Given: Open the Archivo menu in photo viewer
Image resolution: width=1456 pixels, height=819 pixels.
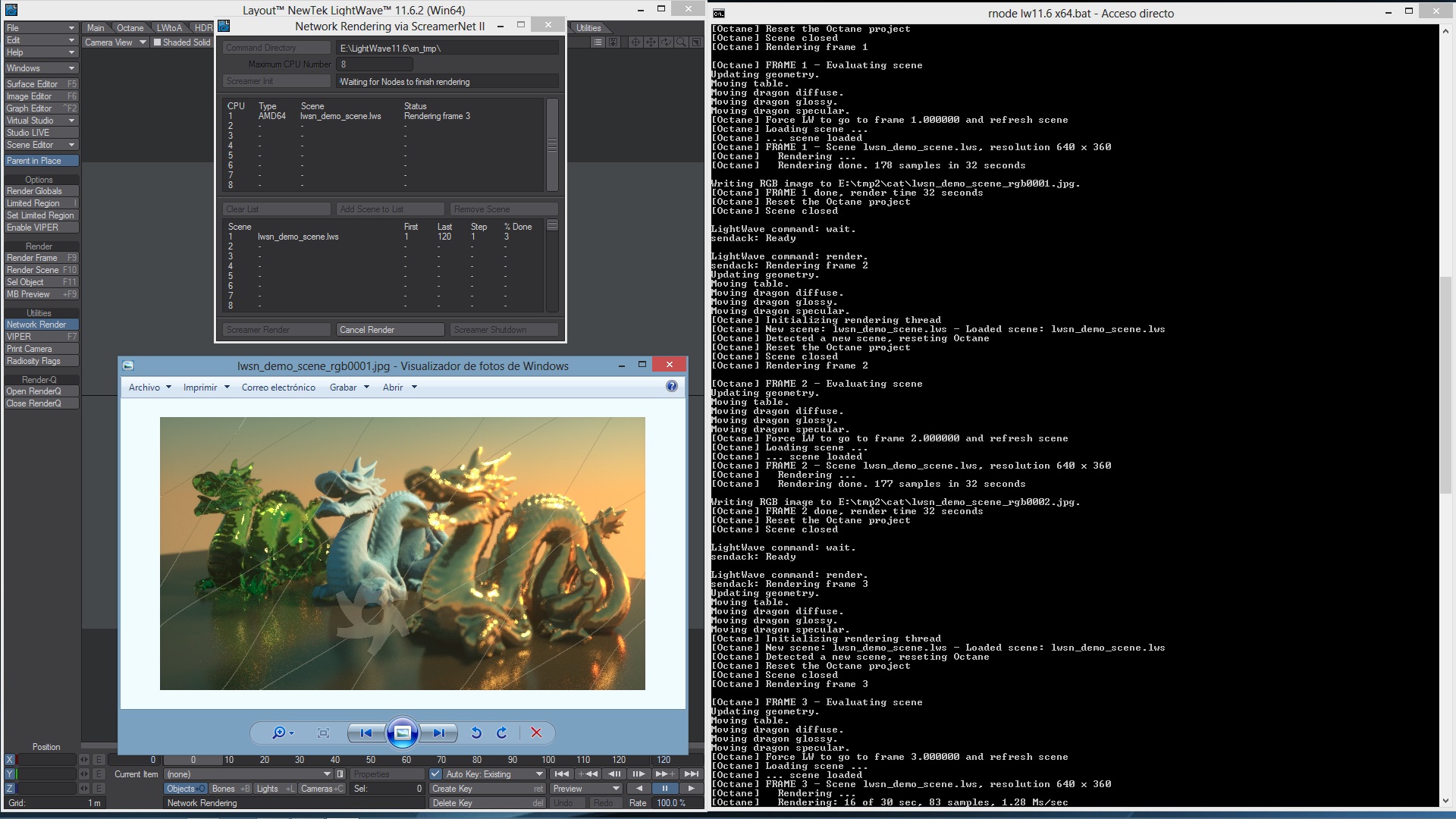Looking at the screenshot, I should 149,388.
